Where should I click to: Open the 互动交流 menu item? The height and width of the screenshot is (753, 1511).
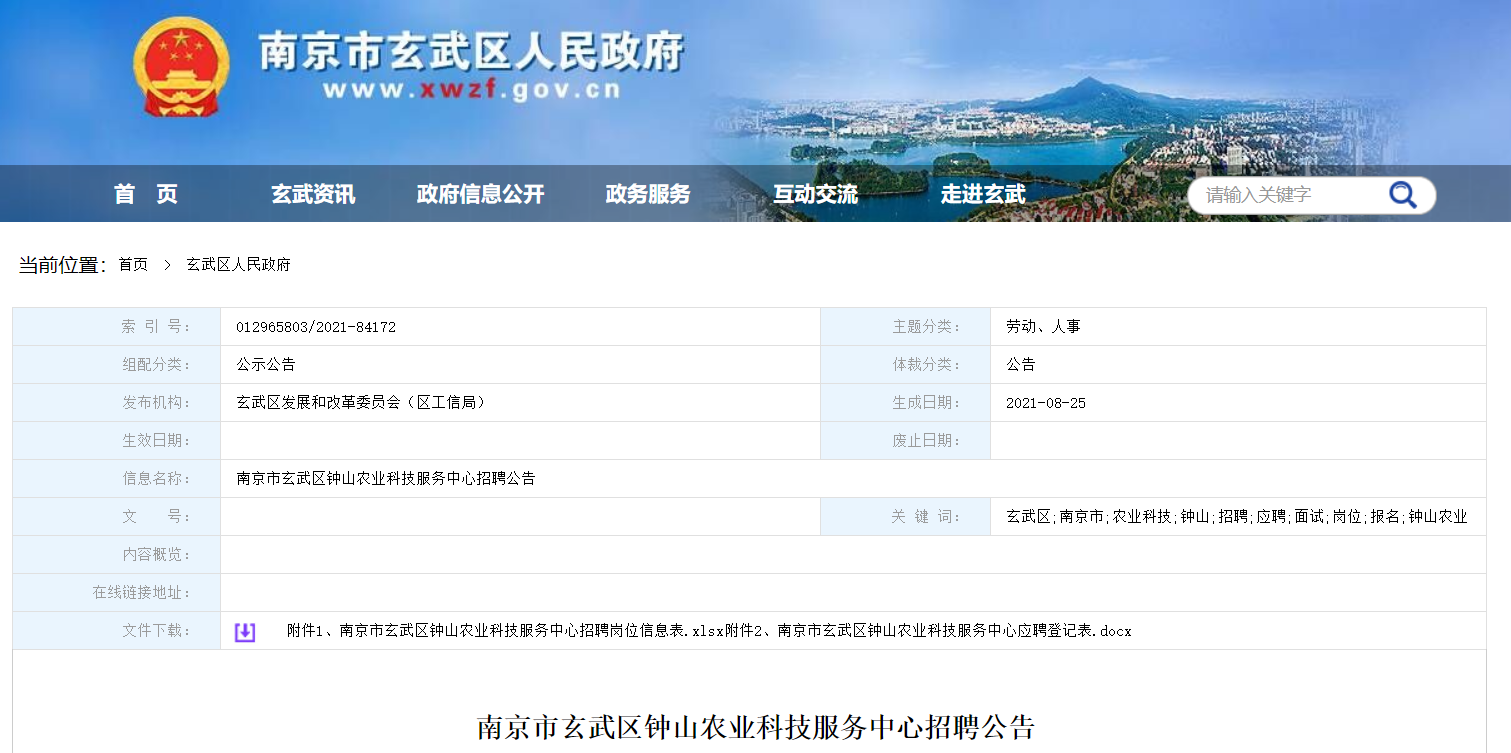tap(815, 194)
